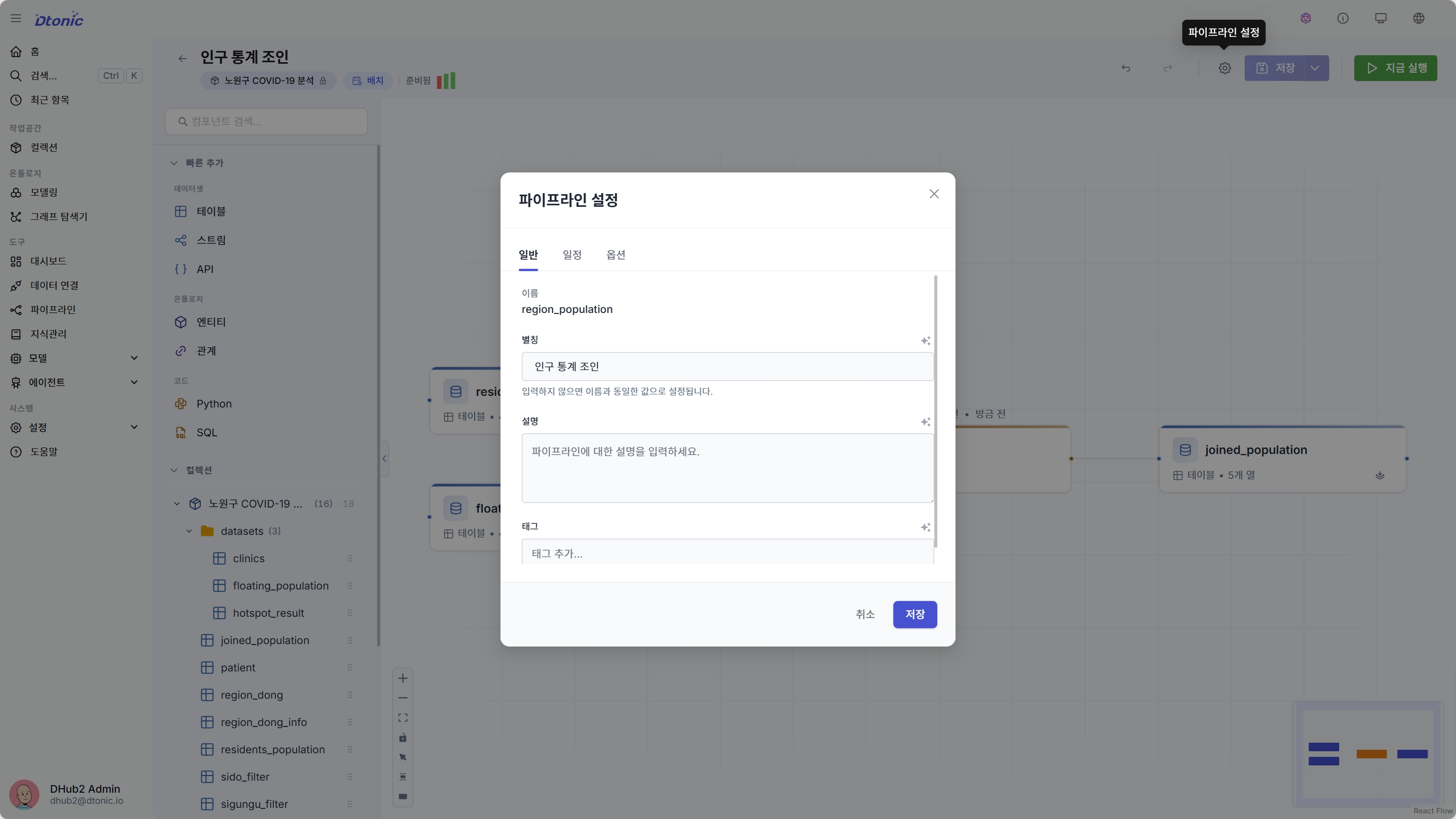Image resolution: width=1456 pixels, height=819 pixels.
Task: Select the pointer tool in canvas controls
Action: tap(403, 757)
